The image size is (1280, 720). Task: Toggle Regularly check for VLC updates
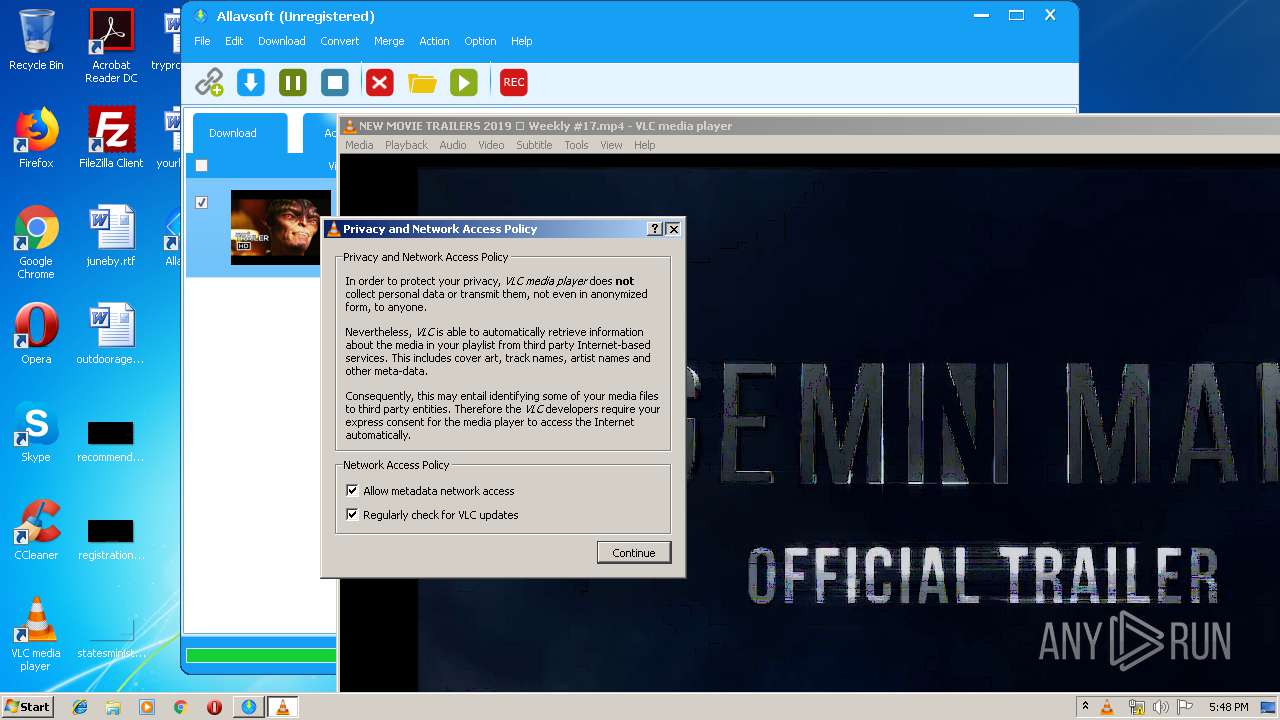[352, 515]
